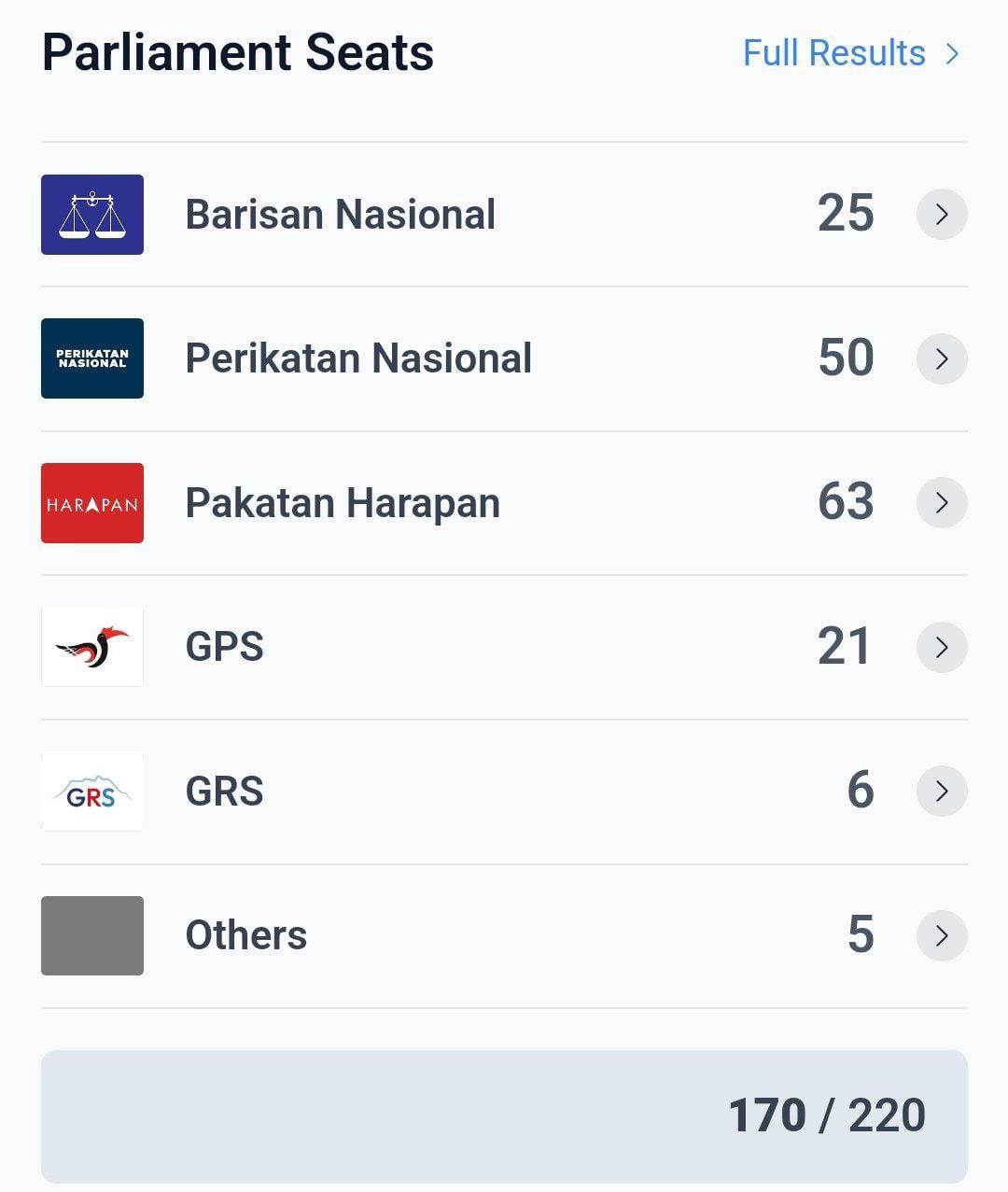Click the GPS hornbill logo
The width and height of the screenshot is (1008, 1192).
point(92,647)
